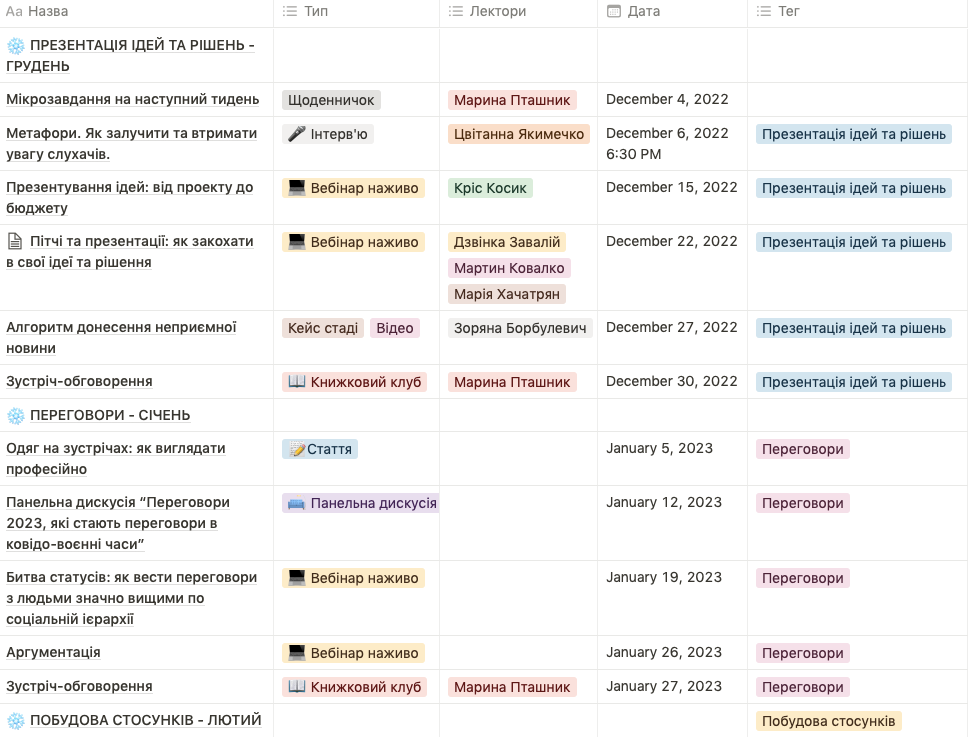
Task: Open the Тип column header menu
Action: tap(316, 11)
